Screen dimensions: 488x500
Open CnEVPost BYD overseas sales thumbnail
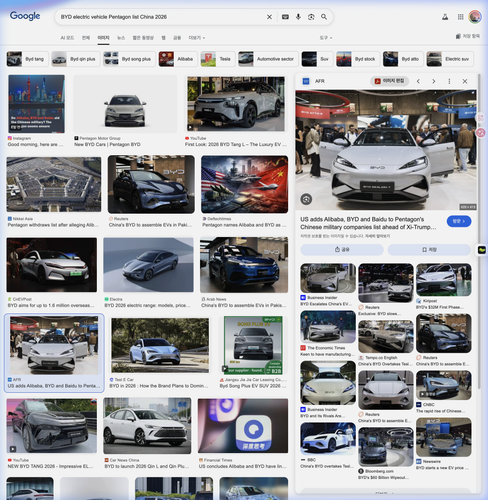(52, 265)
